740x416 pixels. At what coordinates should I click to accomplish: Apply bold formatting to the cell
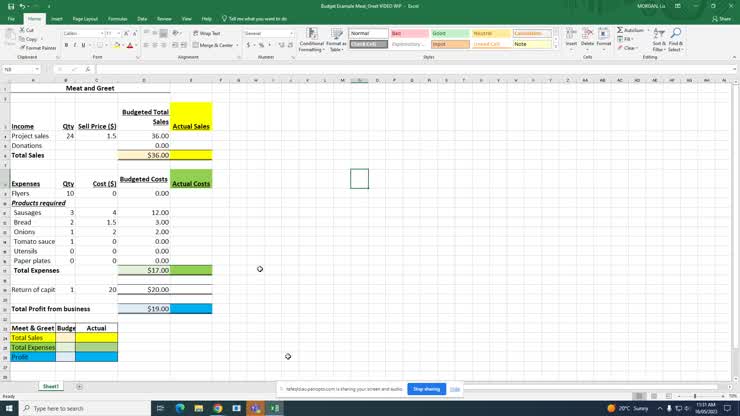tap(65, 45)
